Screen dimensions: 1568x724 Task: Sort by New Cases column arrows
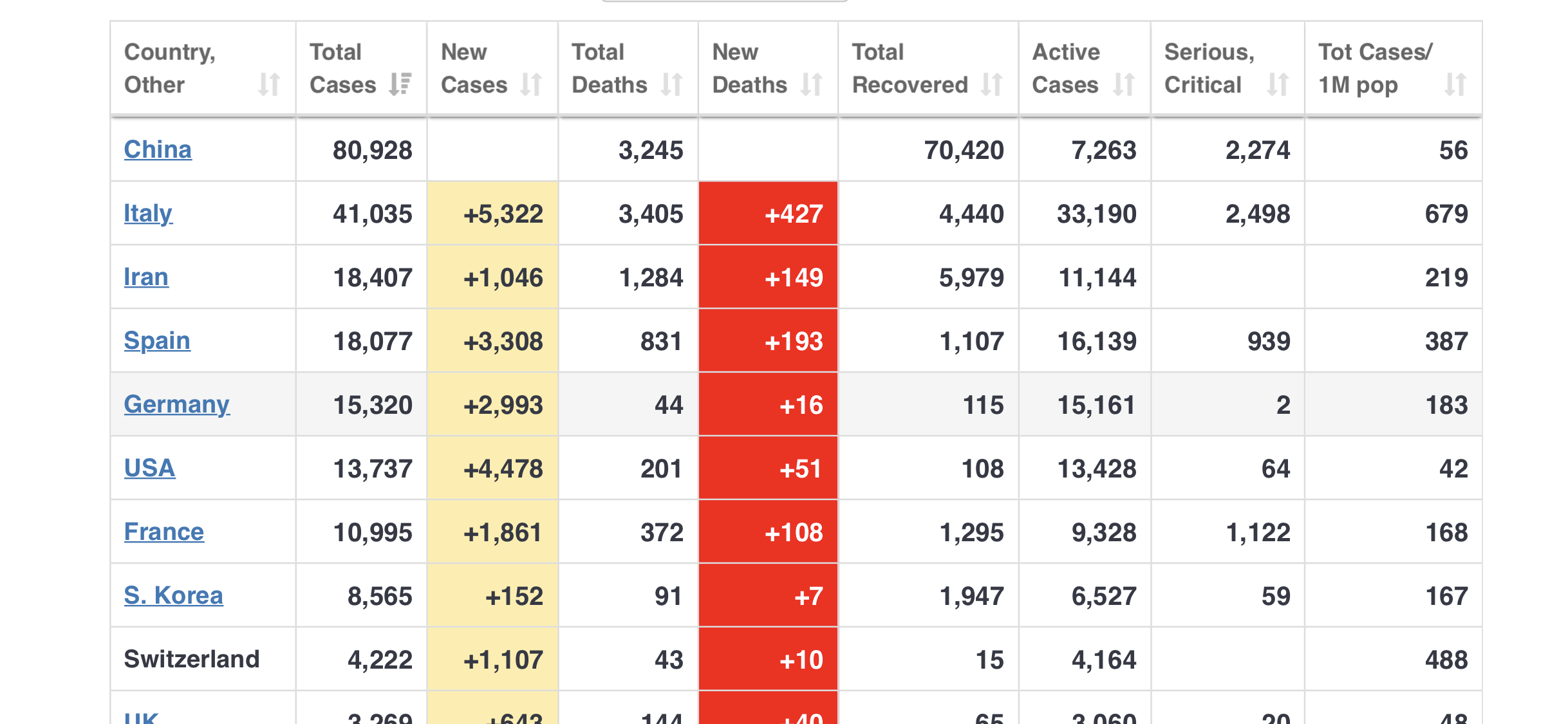[531, 84]
